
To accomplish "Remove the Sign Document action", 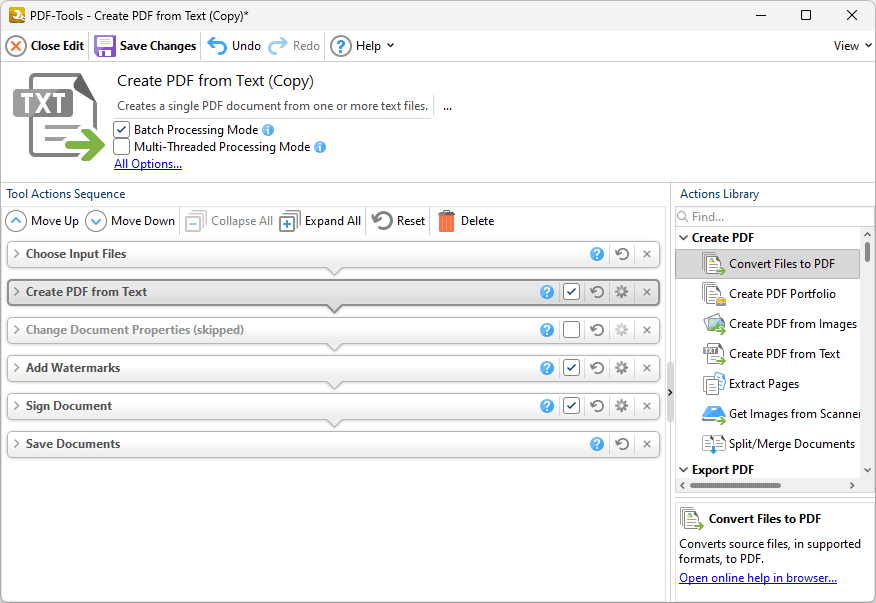I will 647,406.
